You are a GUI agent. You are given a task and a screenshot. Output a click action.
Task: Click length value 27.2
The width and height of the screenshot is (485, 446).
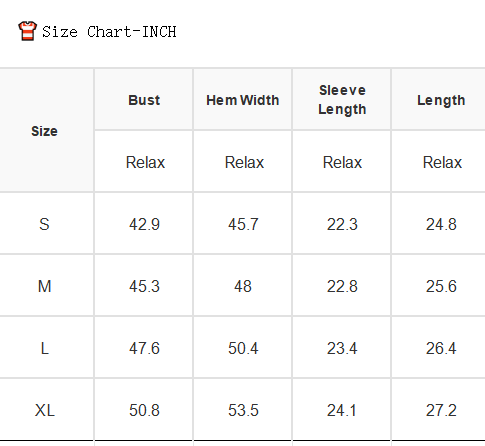click(441, 410)
